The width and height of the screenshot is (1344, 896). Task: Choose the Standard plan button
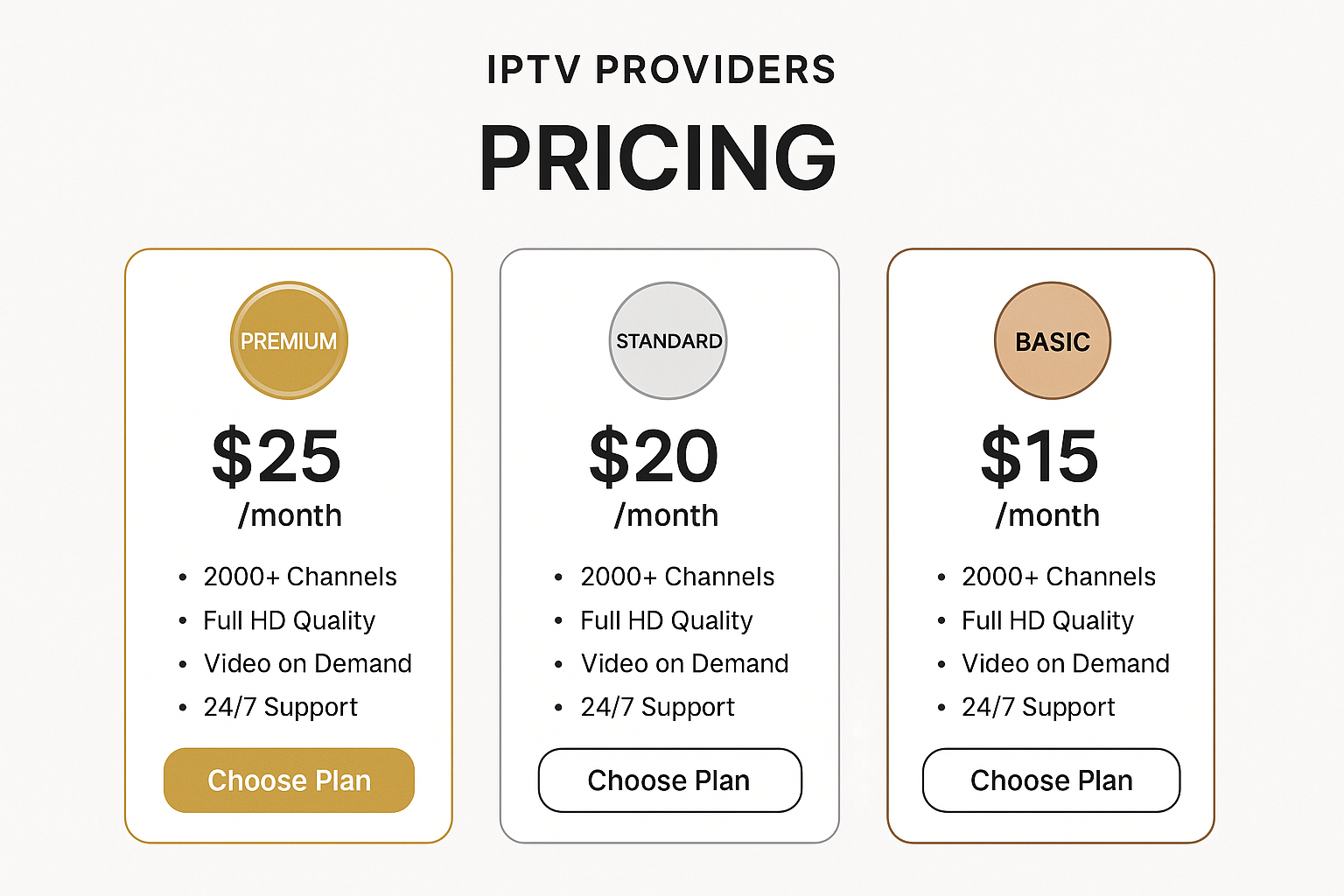click(x=669, y=780)
